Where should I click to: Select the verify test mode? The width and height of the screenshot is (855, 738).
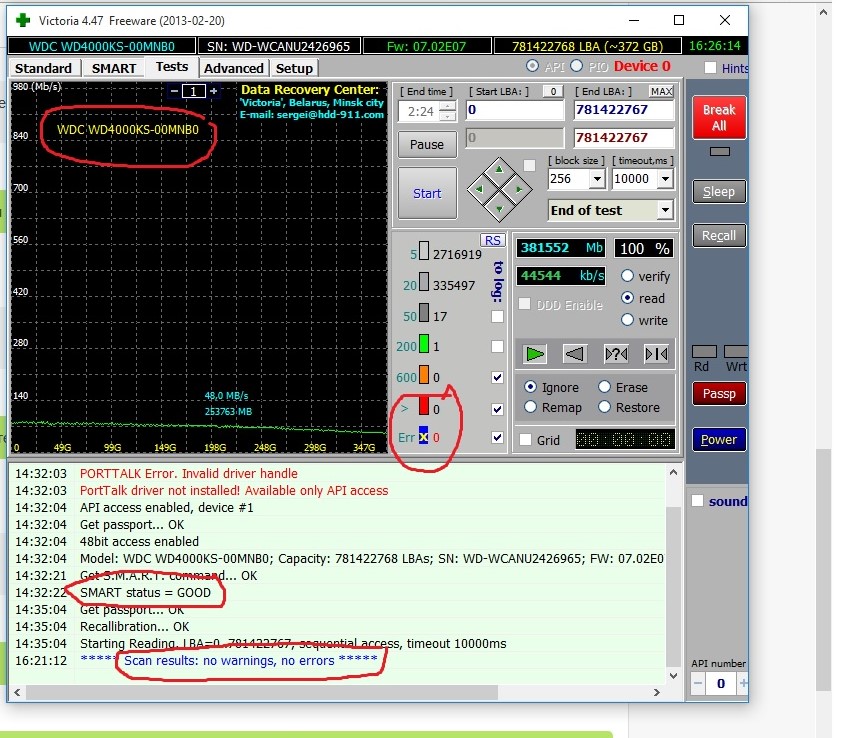coord(628,276)
